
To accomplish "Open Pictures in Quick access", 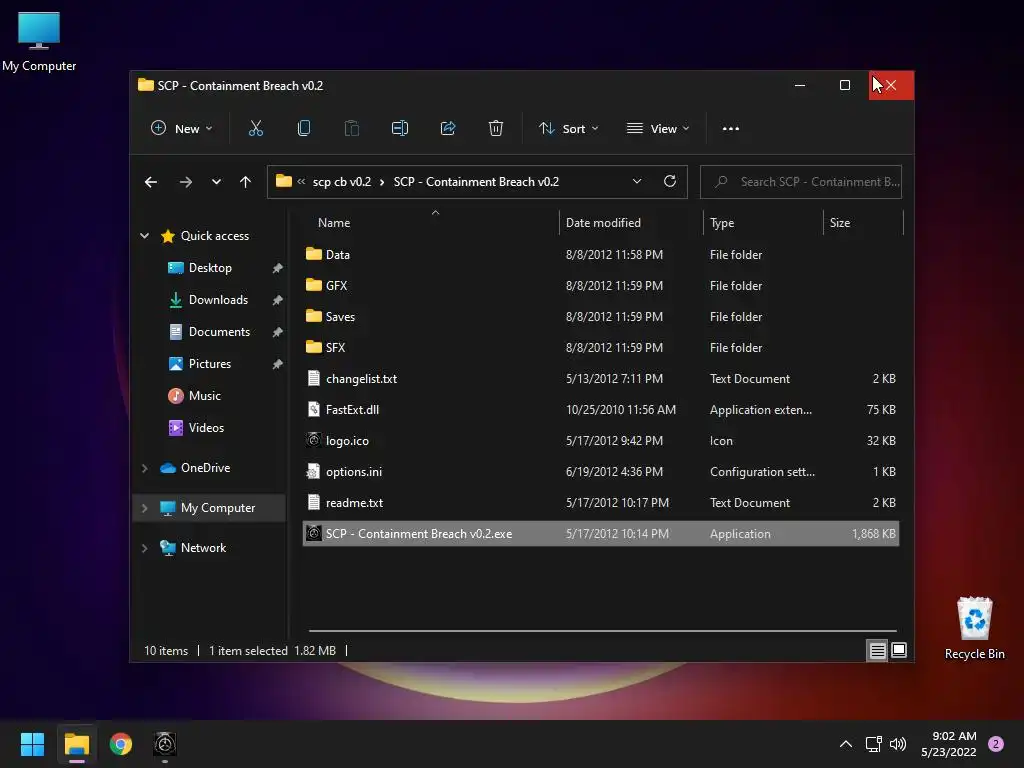I will coord(210,364).
